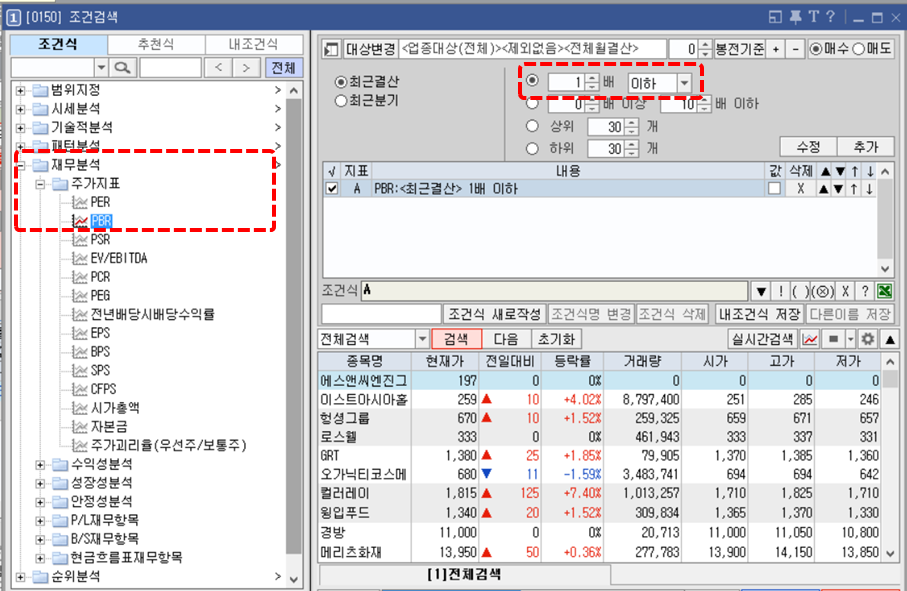
Task: Open the 전체검색 dropdown
Action: [422, 339]
